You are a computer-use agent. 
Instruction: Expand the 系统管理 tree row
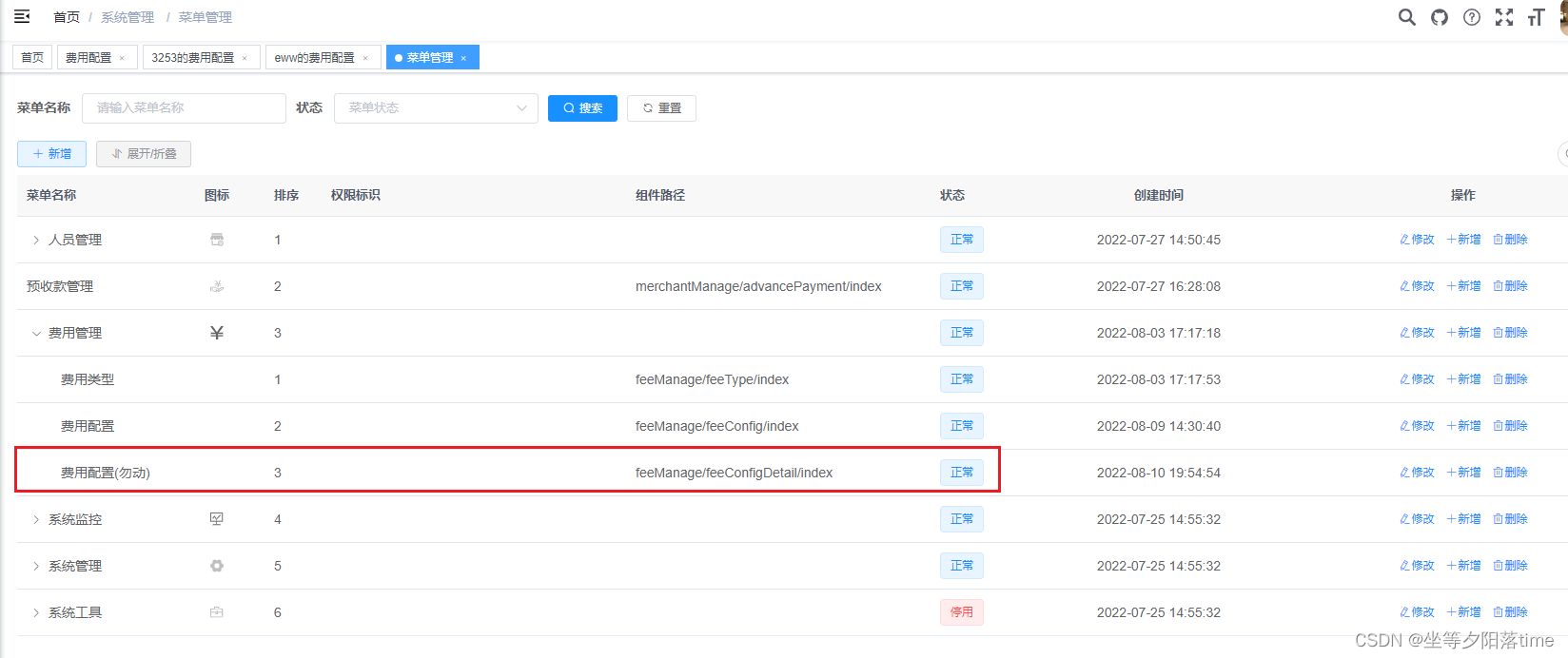tap(36, 566)
